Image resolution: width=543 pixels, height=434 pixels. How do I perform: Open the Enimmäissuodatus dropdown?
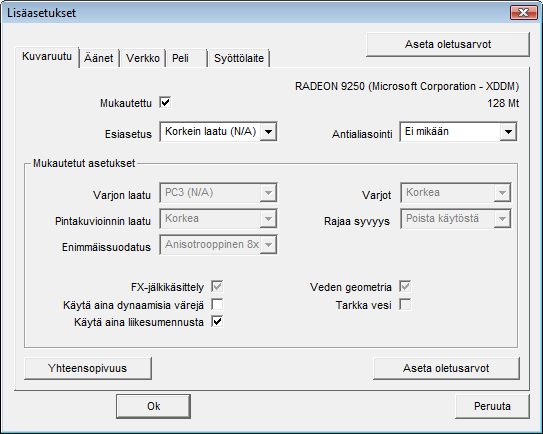[x=218, y=245]
